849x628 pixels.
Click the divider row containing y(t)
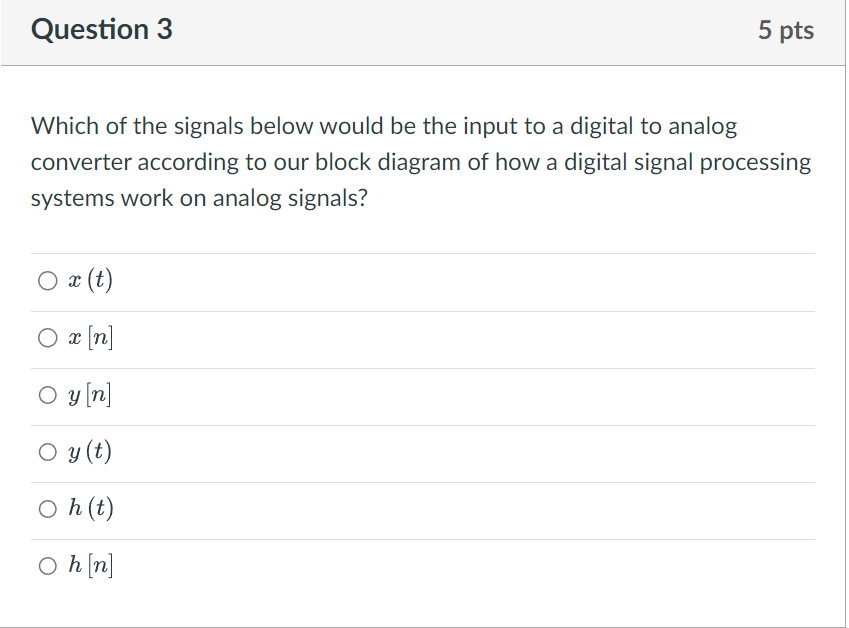click(424, 451)
